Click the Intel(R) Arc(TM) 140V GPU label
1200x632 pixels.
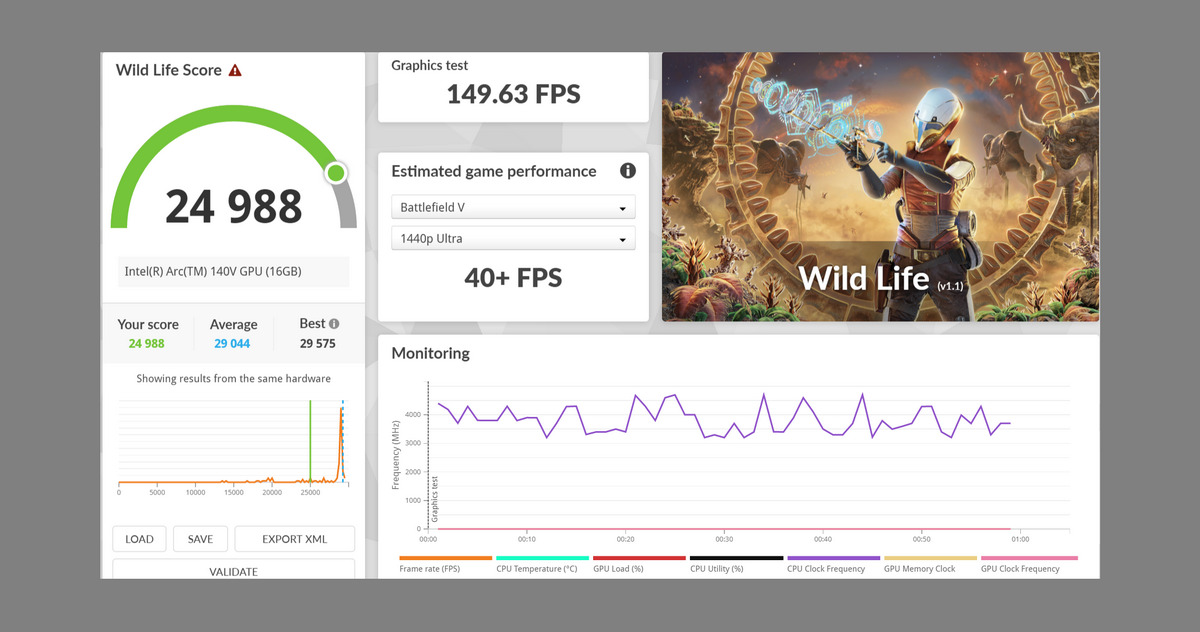pyautogui.click(x=213, y=271)
